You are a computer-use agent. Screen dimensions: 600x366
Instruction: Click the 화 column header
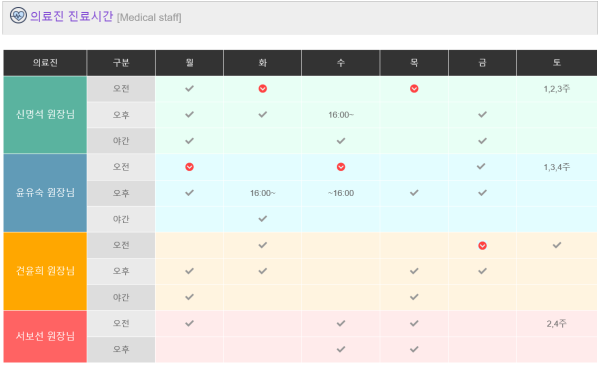tap(262, 63)
